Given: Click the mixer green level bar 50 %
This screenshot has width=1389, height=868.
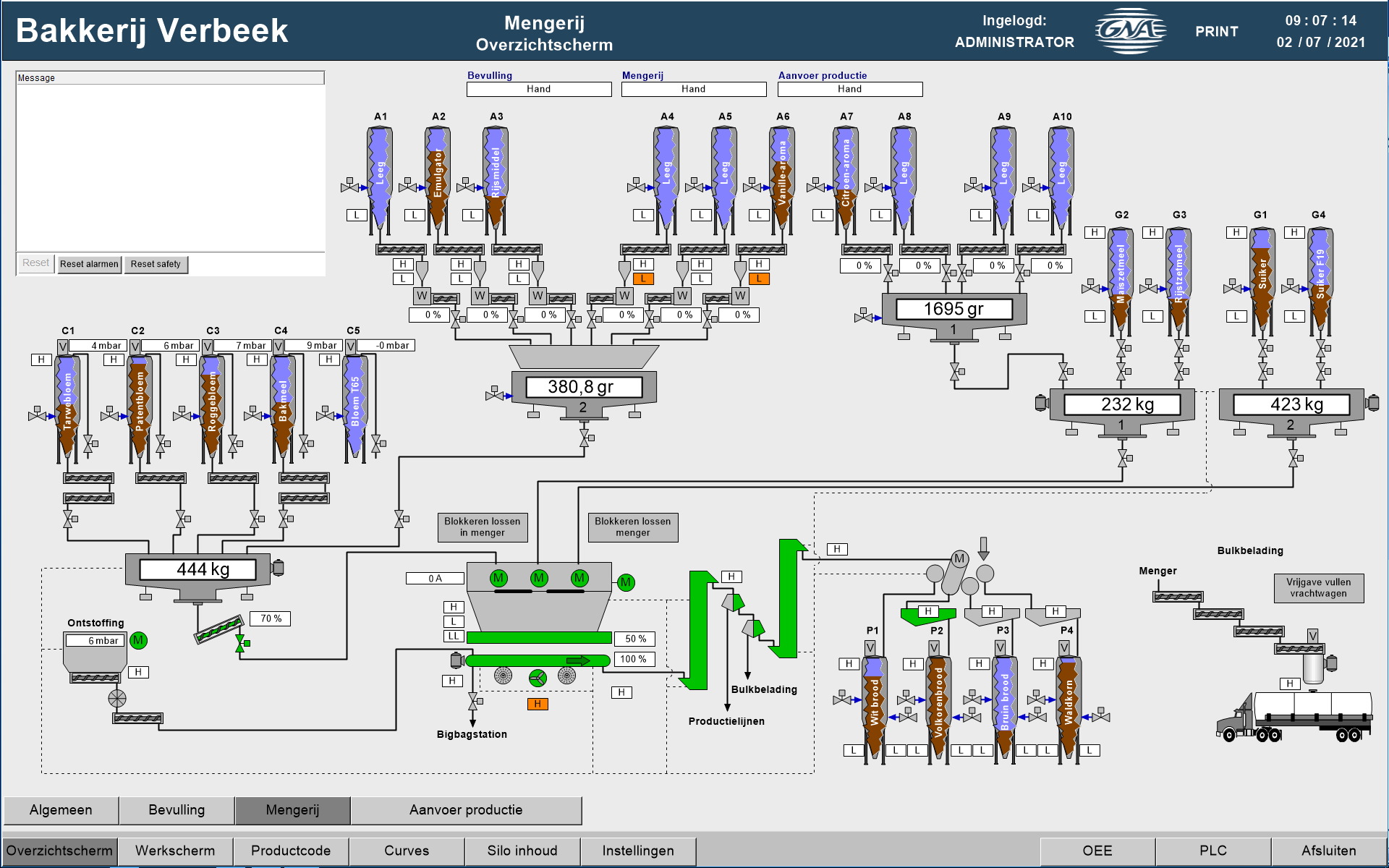Looking at the screenshot, I should click(539, 638).
